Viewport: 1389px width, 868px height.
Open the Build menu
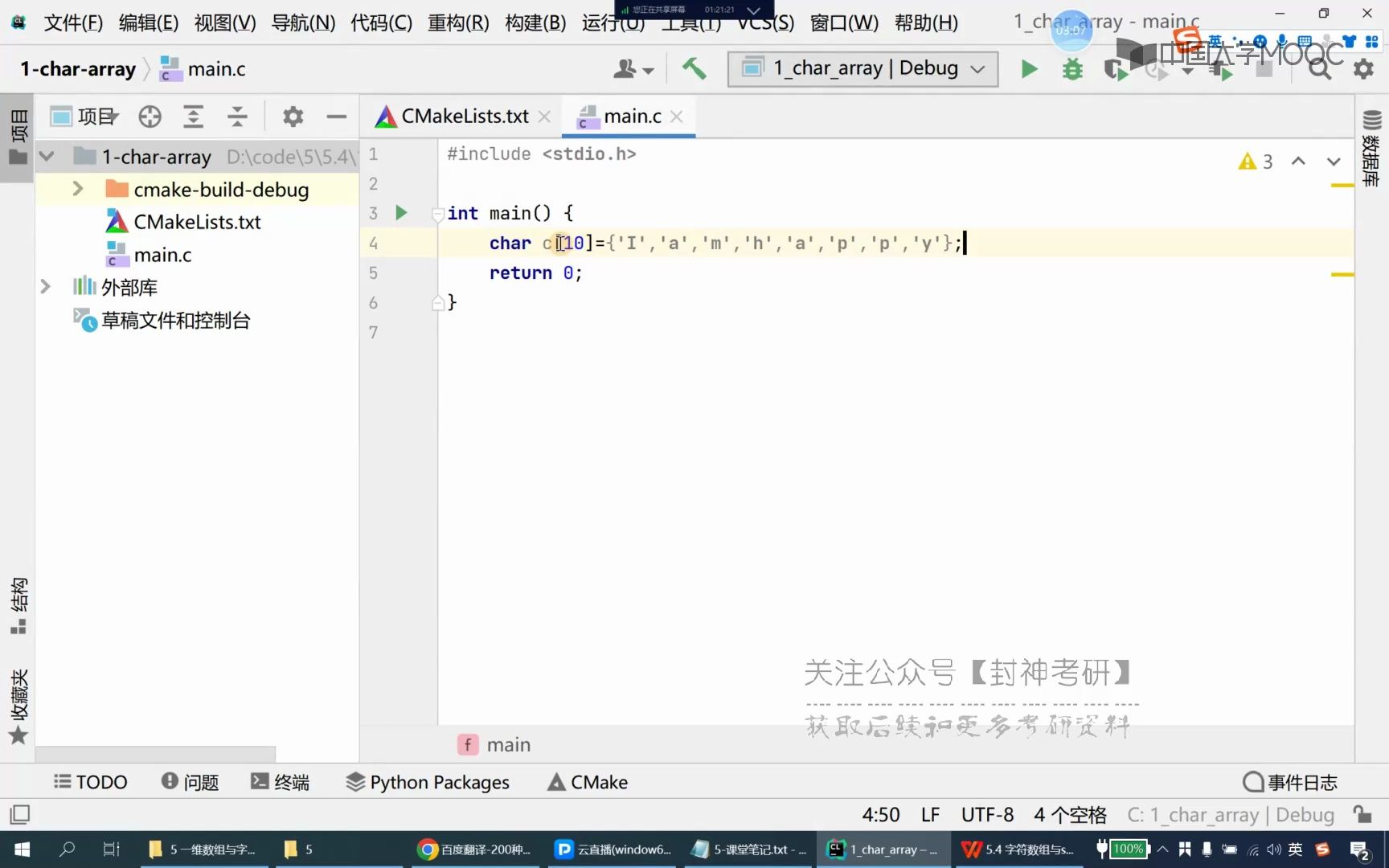[535, 23]
